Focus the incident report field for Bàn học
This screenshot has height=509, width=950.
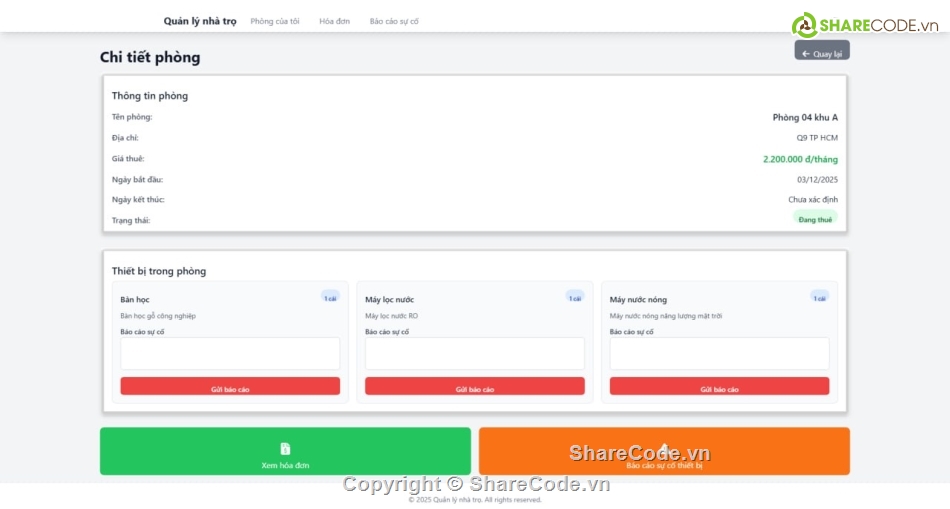pyautogui.click(x=230, y=353)
